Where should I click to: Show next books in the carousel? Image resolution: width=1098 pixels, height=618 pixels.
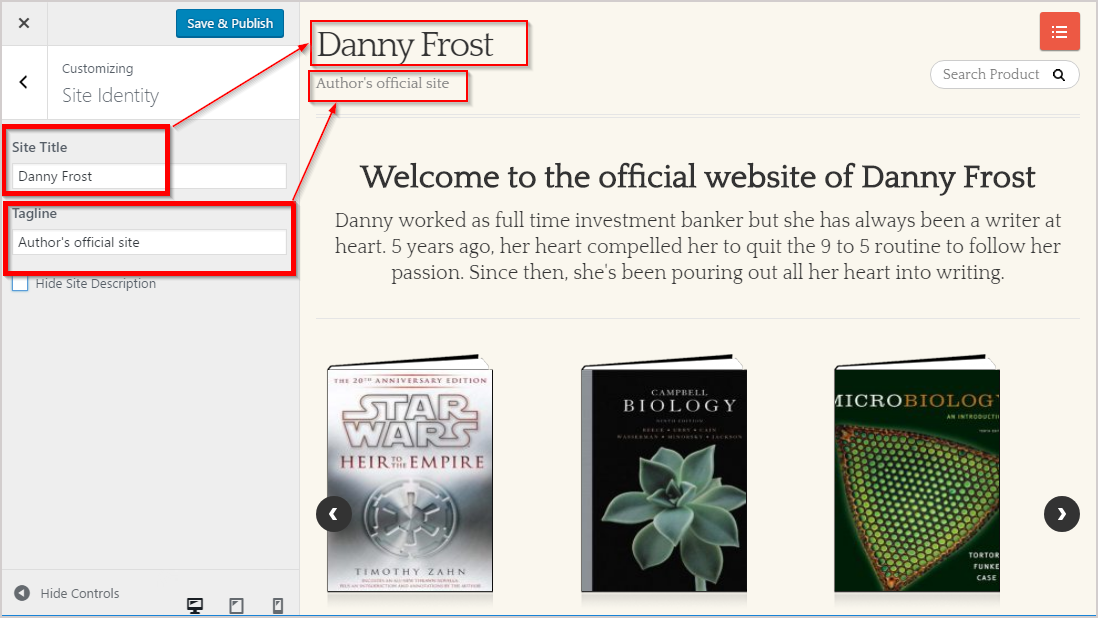coord(1062,514)
